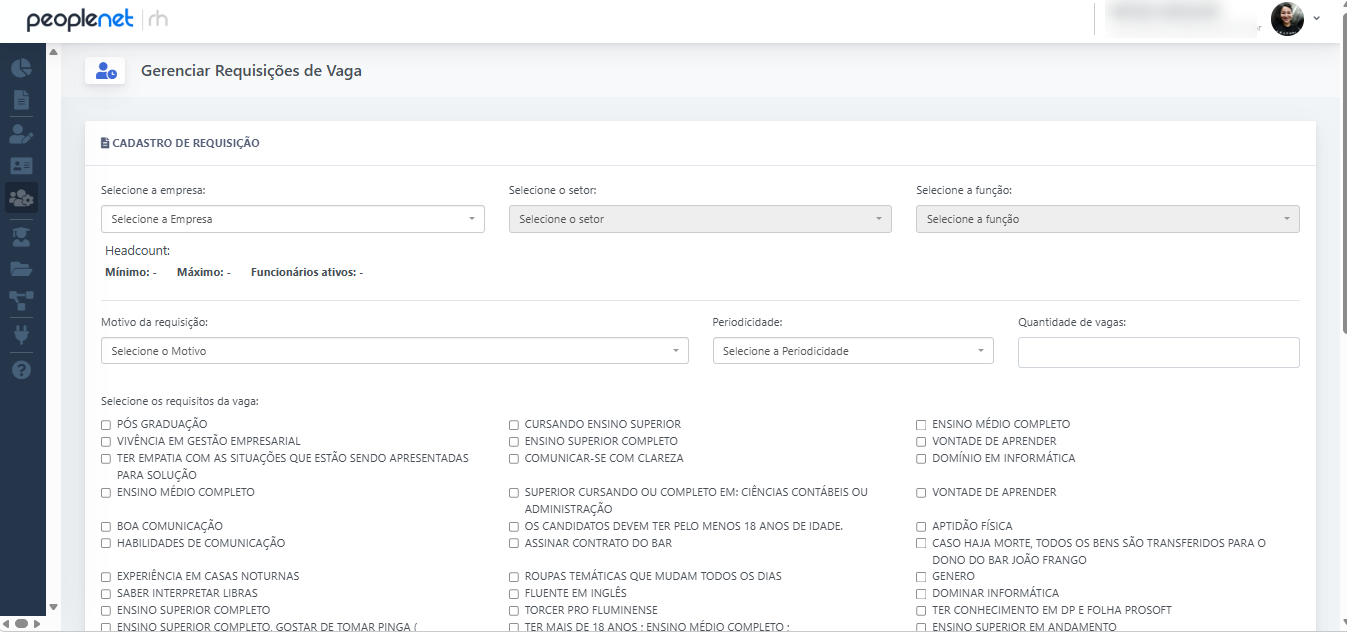Viewport: 1347px width, 632px height.
Task: Check SUPERIOR CURSANDO OU COMPLETO EM CIÊNCIAS CONTÁBEIS
Action: [x=514, y=493]
